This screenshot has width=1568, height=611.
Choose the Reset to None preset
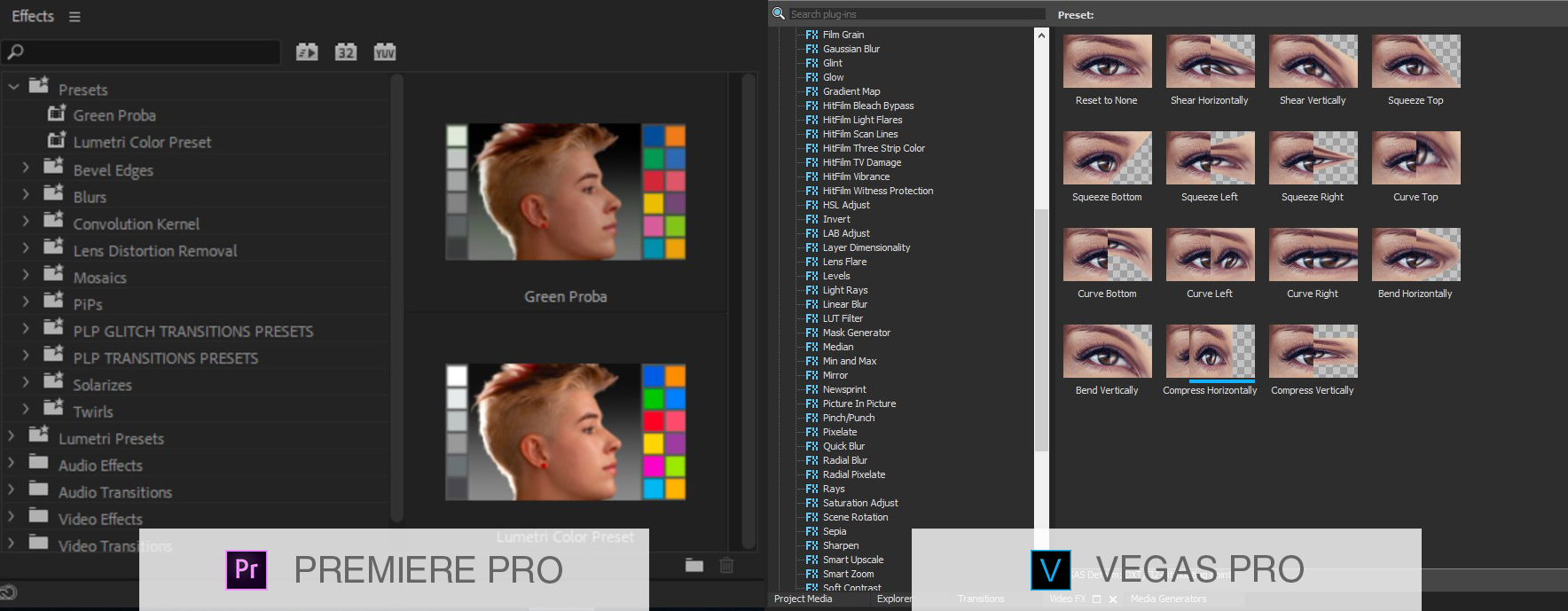[x=1107, y=61]
